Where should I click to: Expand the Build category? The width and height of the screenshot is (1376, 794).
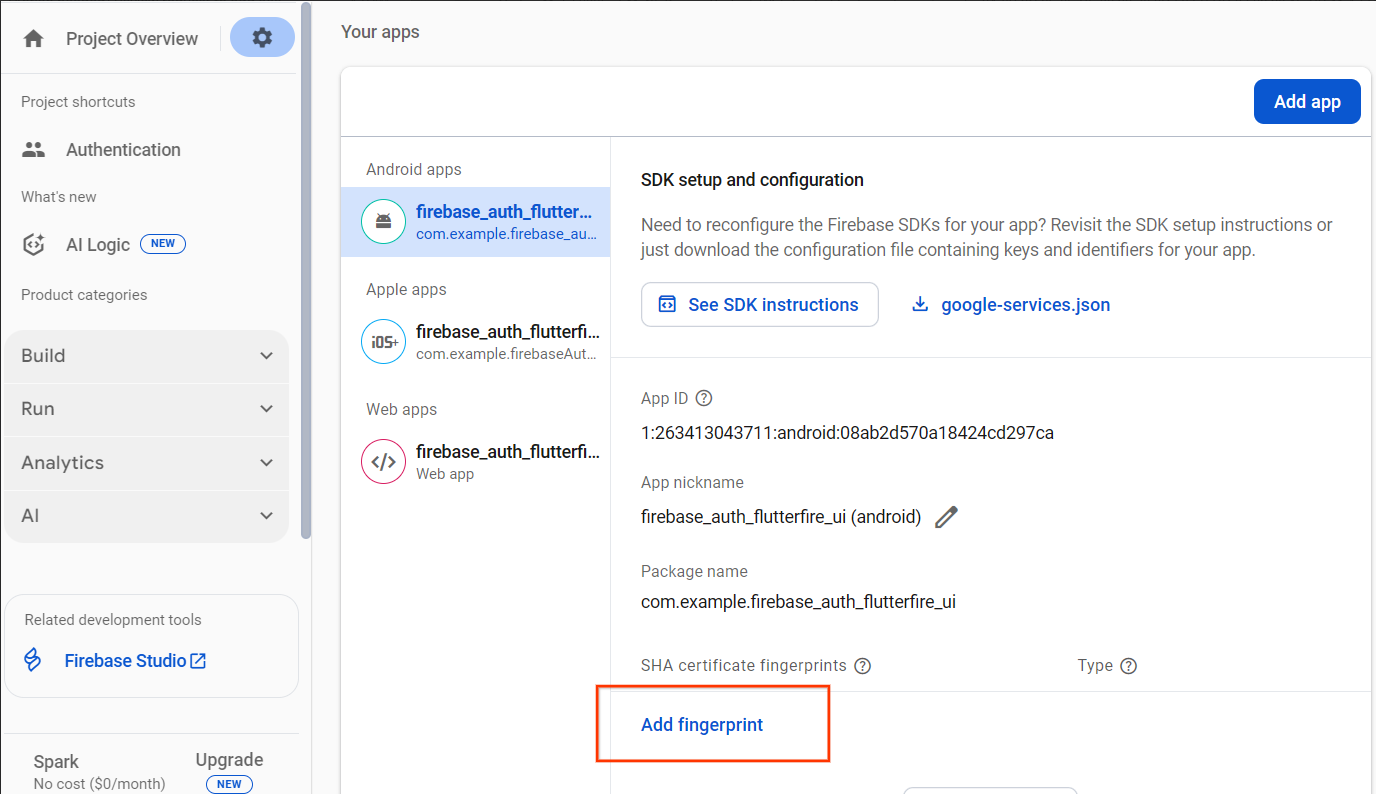pos(146,355)
